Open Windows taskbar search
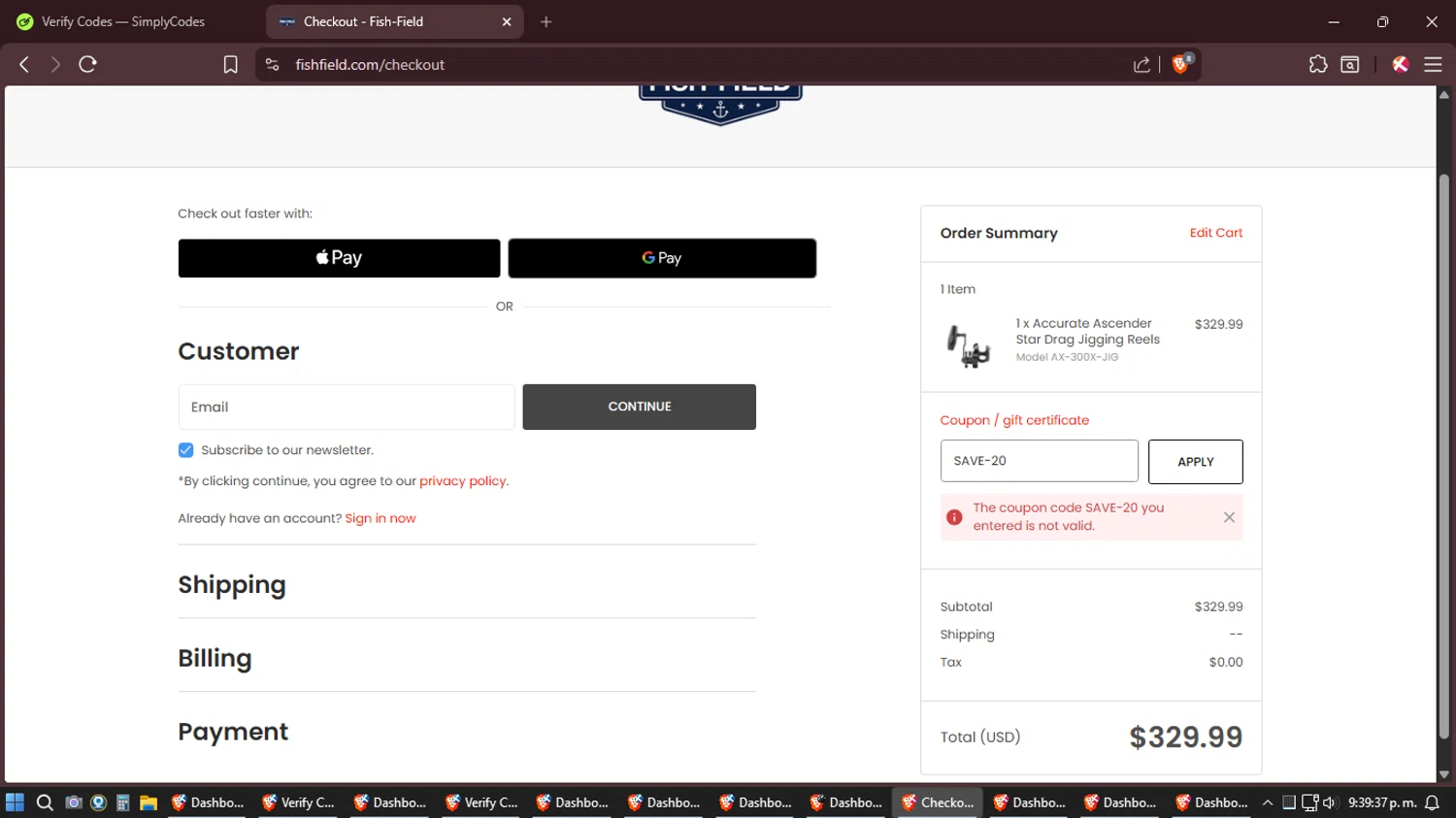The image size is (1456, 818). coord(45,802)
